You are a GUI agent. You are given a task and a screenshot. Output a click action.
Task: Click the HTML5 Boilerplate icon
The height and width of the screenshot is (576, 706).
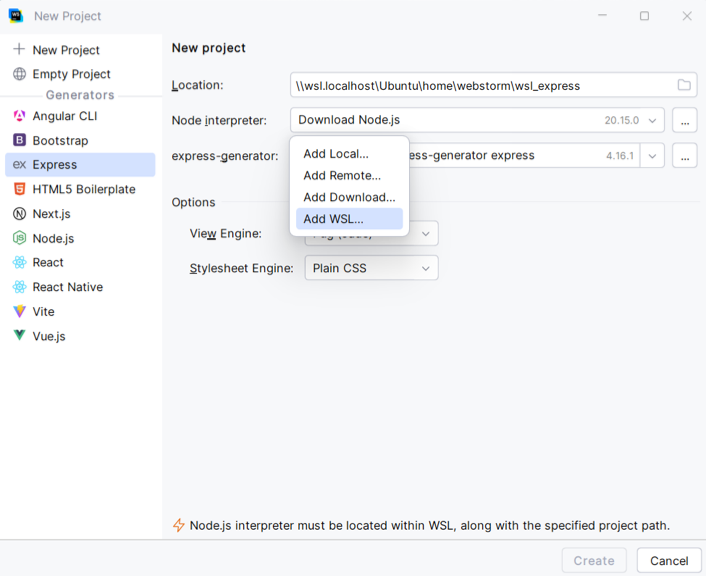(19, 189)
